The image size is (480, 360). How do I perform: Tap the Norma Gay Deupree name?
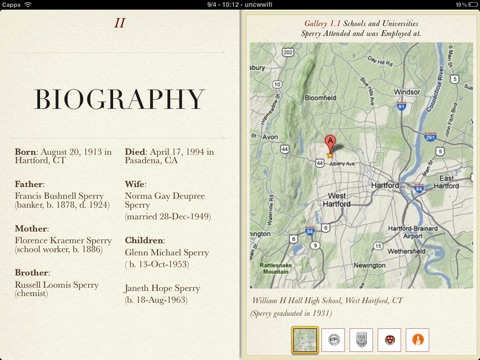pos(165,196)
